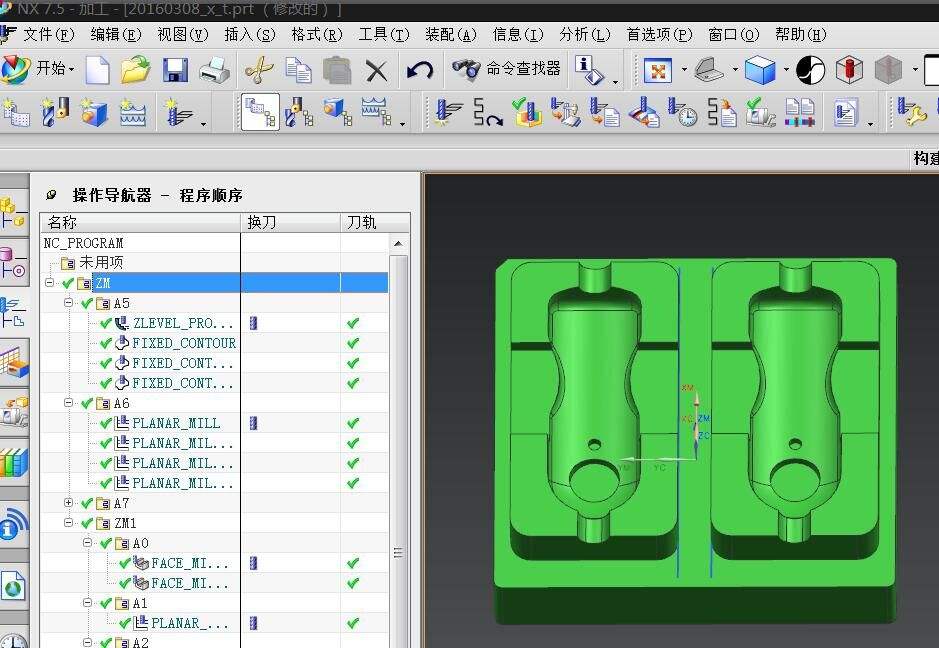This screenshot has width=939, height=648.
Task: Collapse the ZM1 program group
Action: click(x=69, y=523)
